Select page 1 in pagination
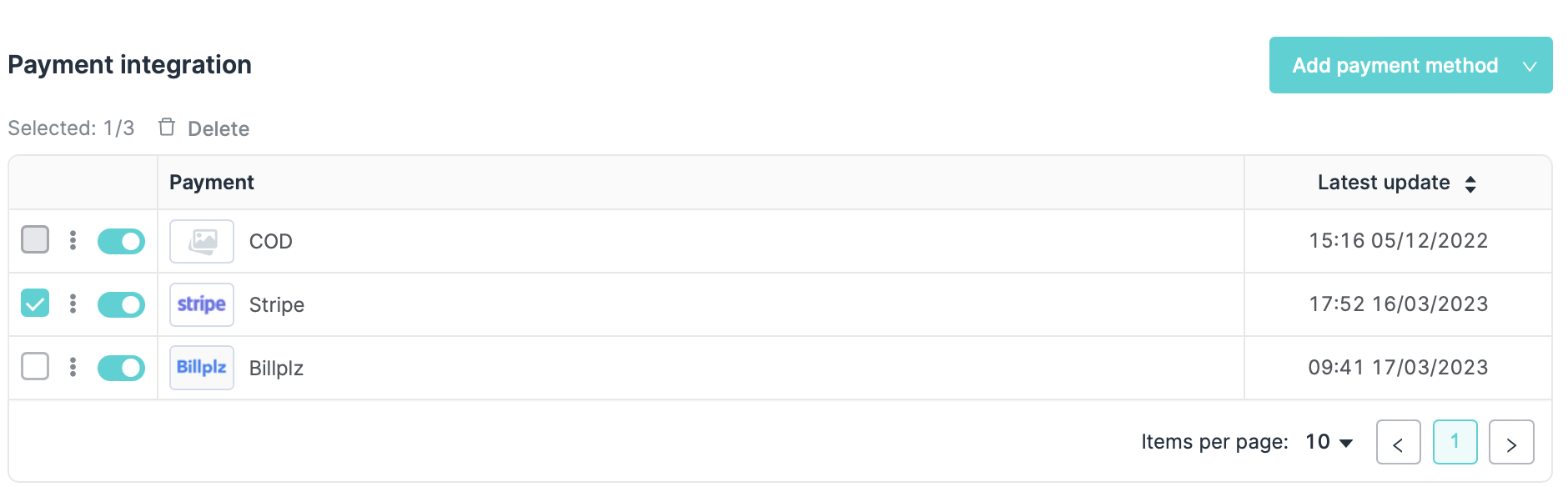 point(1455,442)
